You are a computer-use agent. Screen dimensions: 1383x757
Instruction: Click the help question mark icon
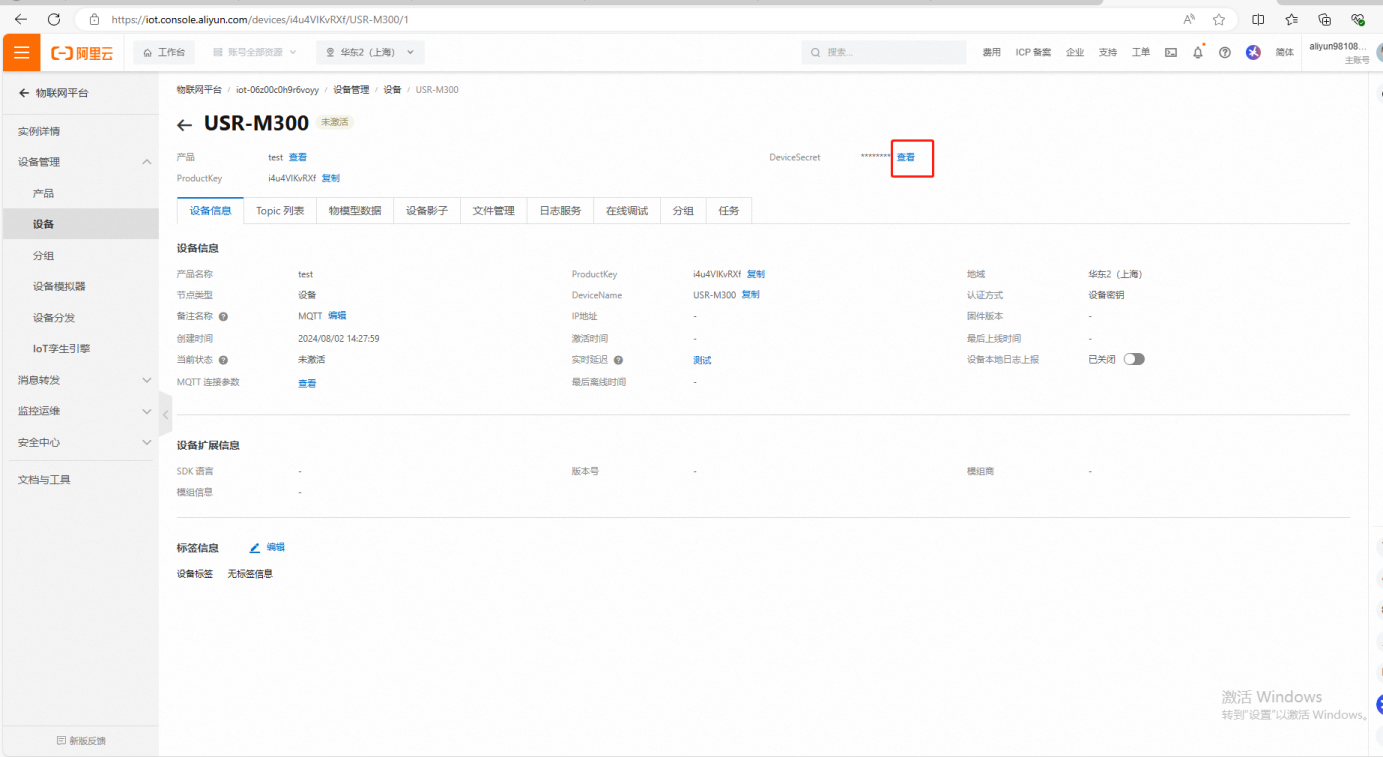click(x=1225, y=52)
